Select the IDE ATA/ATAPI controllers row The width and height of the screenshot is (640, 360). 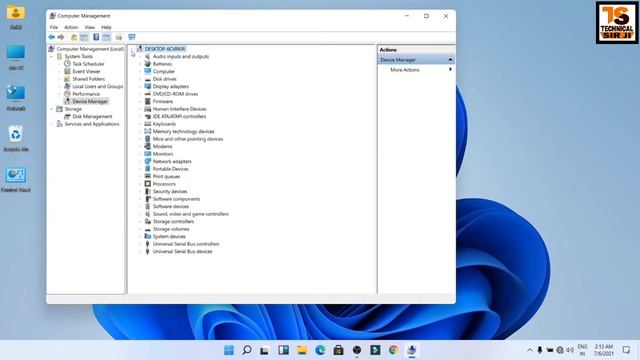pyautogui.click(x=180, y=116)
